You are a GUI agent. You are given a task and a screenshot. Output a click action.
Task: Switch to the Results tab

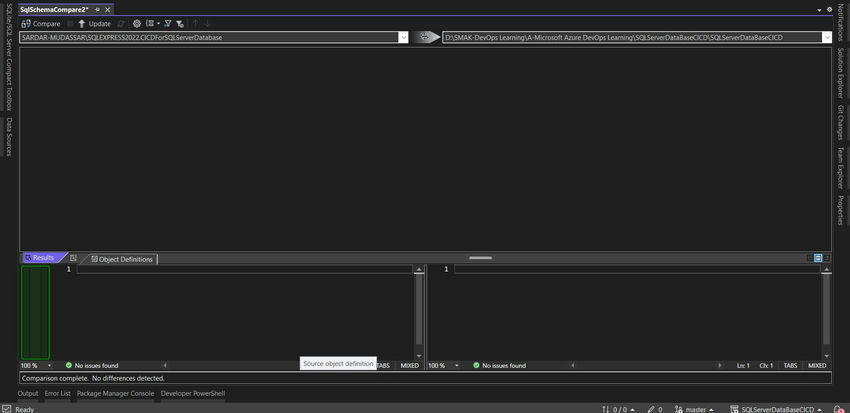click(x=42, y=258)
